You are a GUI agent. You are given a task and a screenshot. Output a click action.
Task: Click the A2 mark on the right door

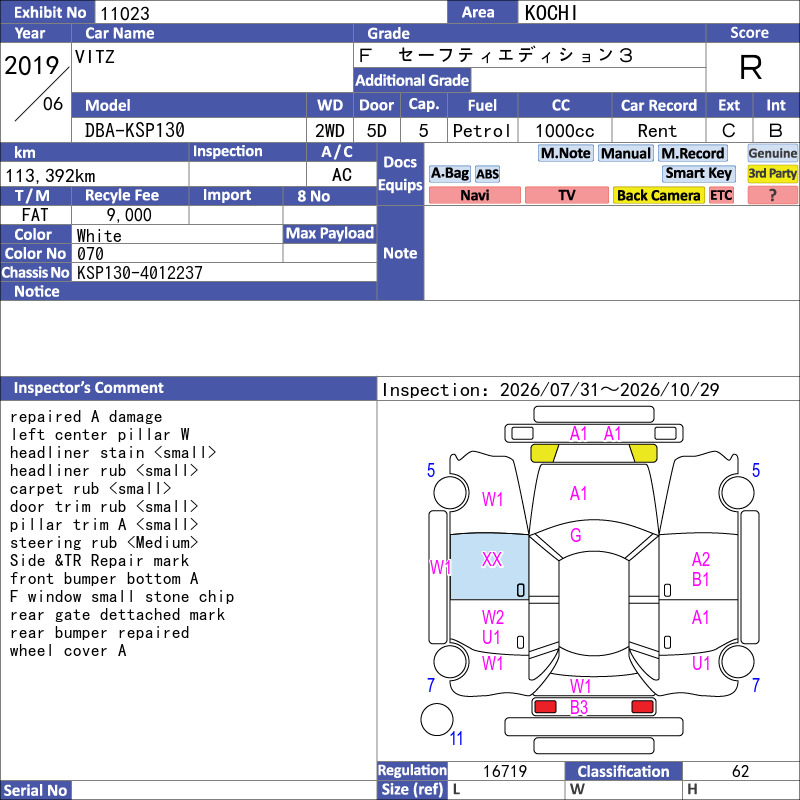pos(701,560)
